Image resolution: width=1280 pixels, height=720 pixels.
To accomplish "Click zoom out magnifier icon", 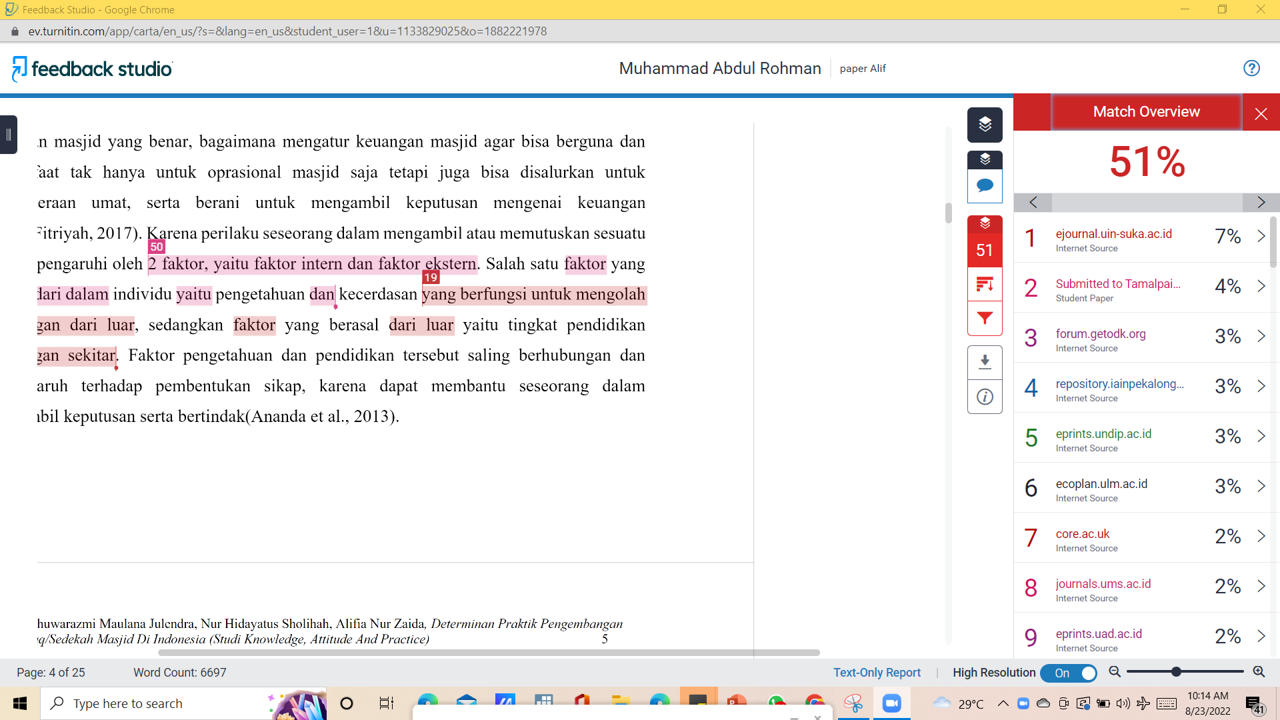I will coord(1115,673).
